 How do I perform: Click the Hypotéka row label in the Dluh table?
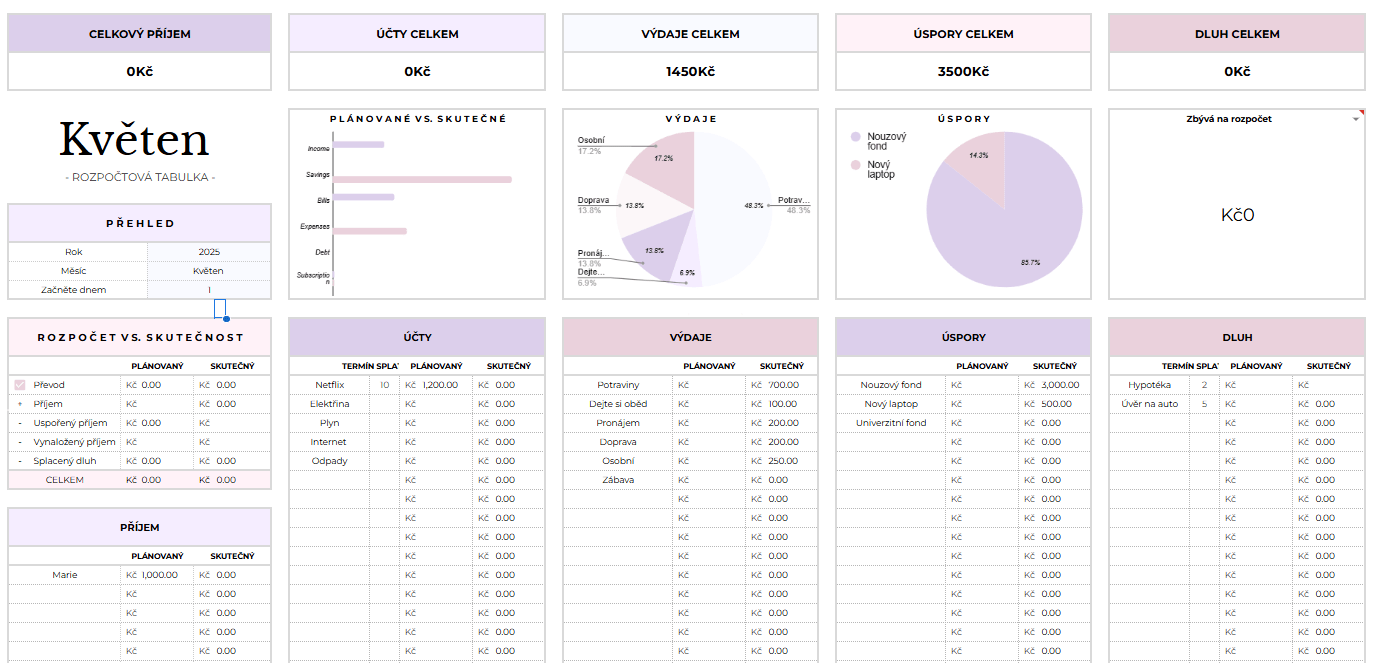(x=1148, y=385)
